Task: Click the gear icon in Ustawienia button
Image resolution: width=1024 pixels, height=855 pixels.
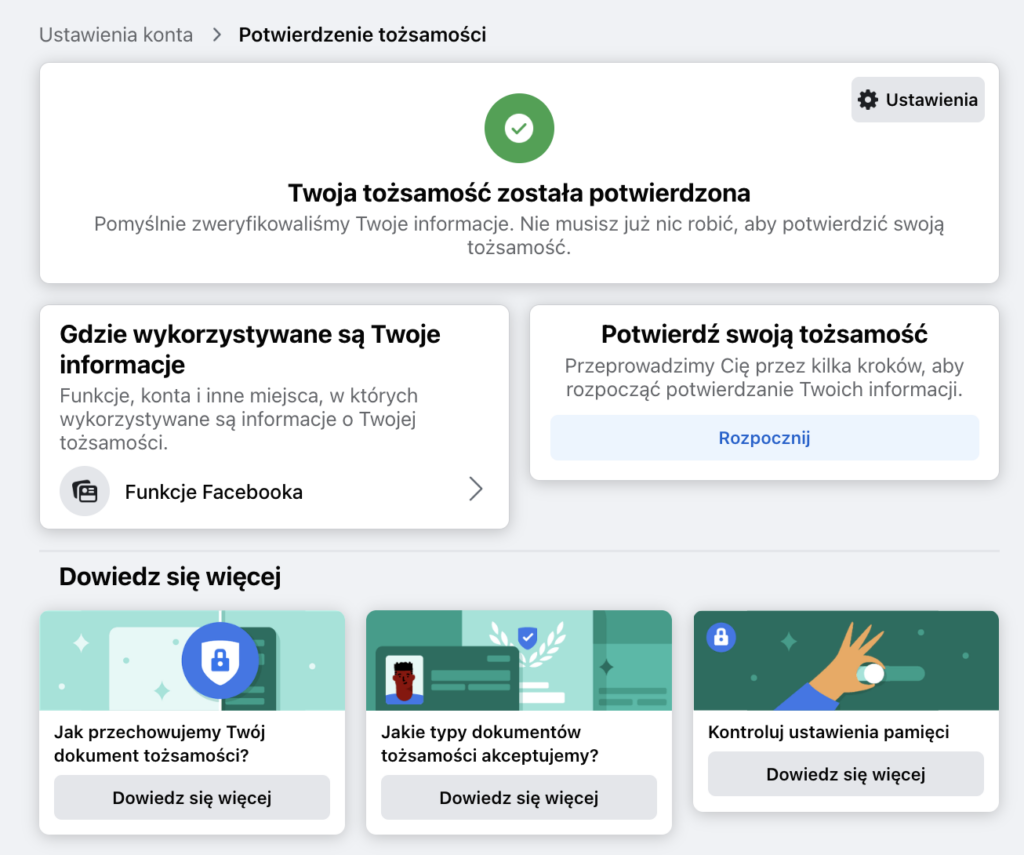Action: coord(868,100)
